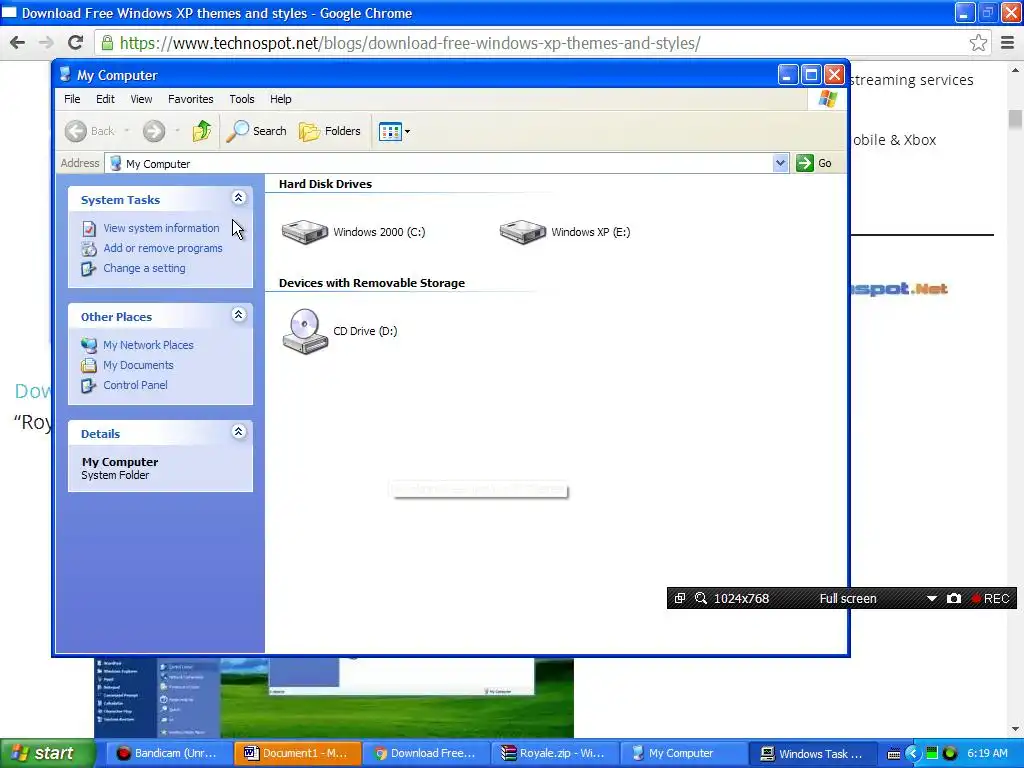Viewport: 1024px width, 768px height.
Task: Click the Change a setting icon
Action: pyautogui.click(x=89, y=269)
